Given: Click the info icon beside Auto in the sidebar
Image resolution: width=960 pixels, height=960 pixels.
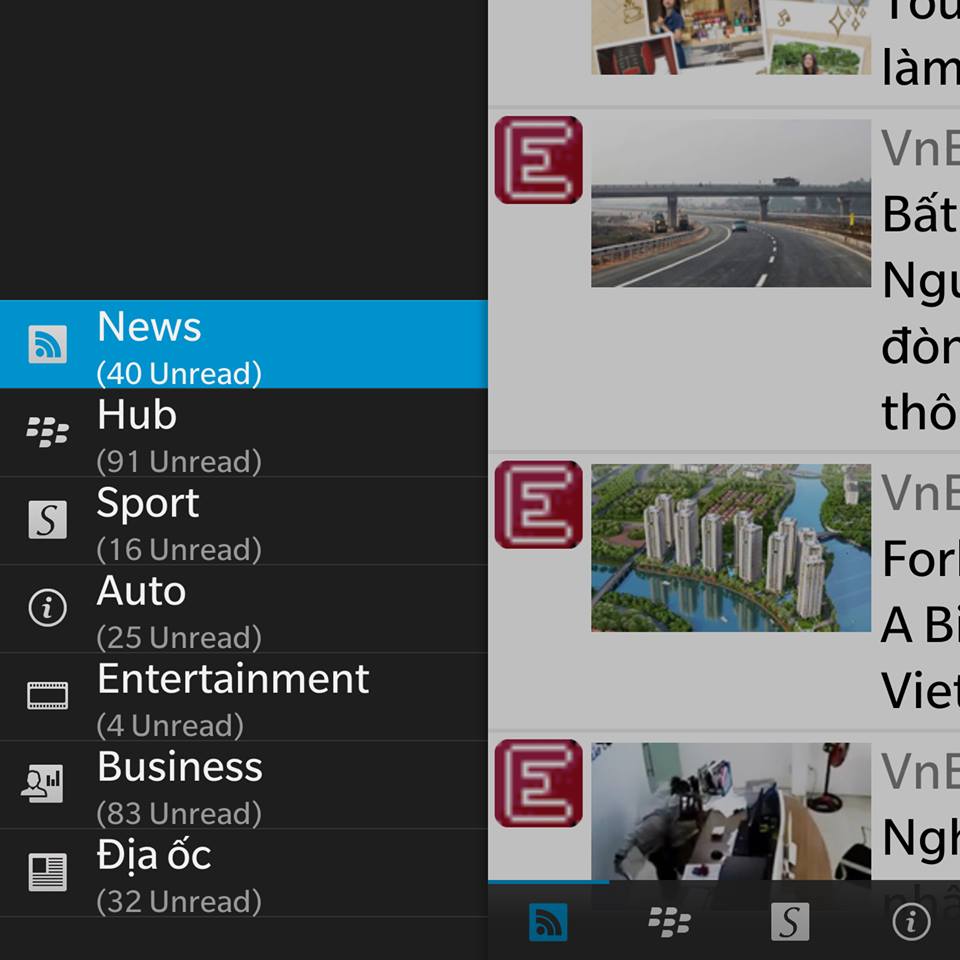Looking at the screenshot, I should point(48,608).
